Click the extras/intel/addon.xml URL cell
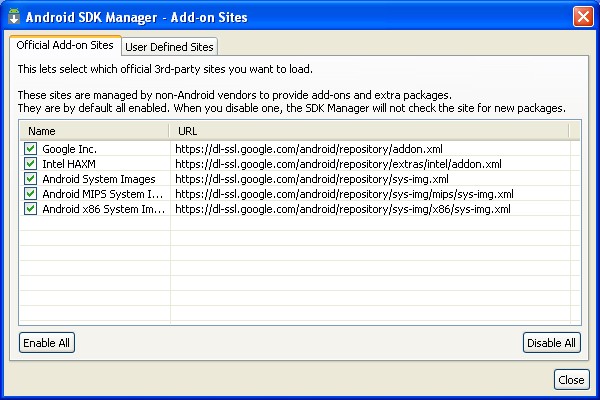 pos(338,164)
